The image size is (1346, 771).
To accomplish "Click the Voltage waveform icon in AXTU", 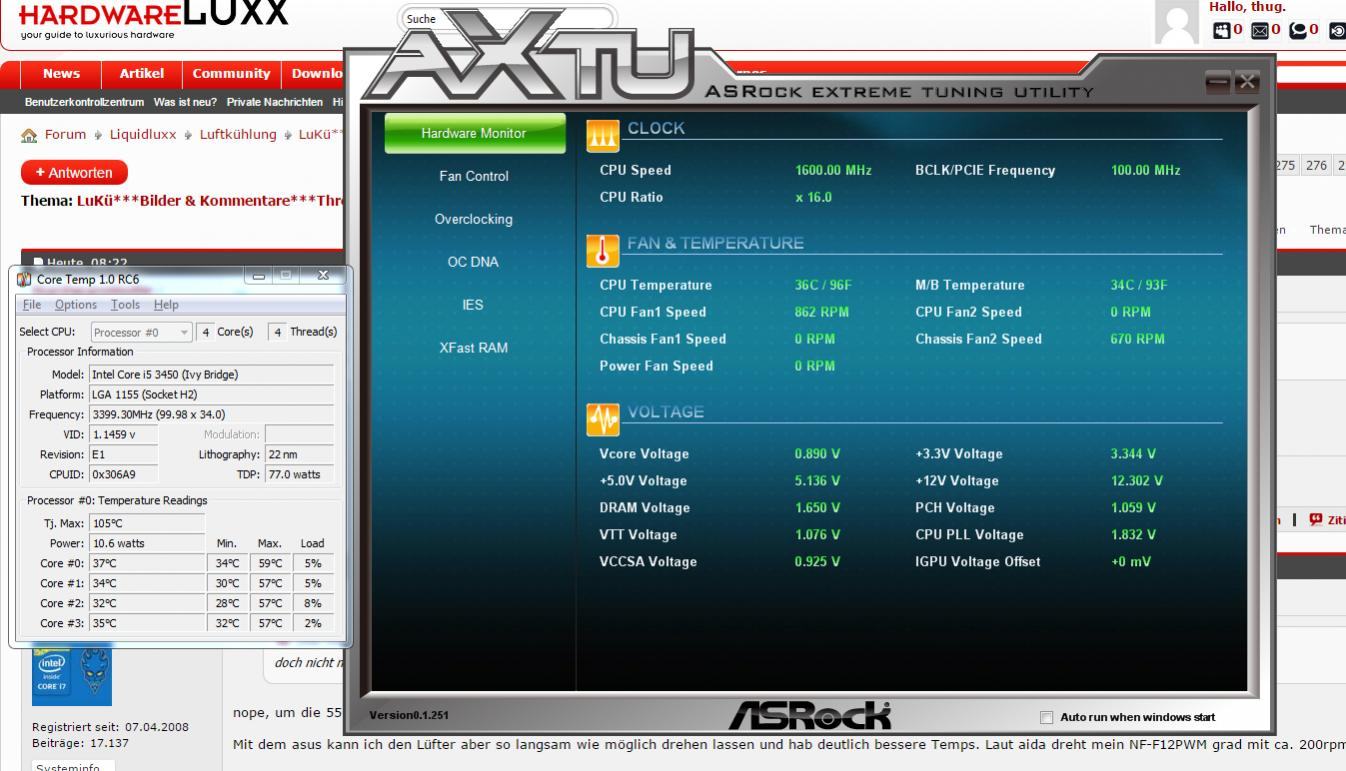I will (602, 420).
